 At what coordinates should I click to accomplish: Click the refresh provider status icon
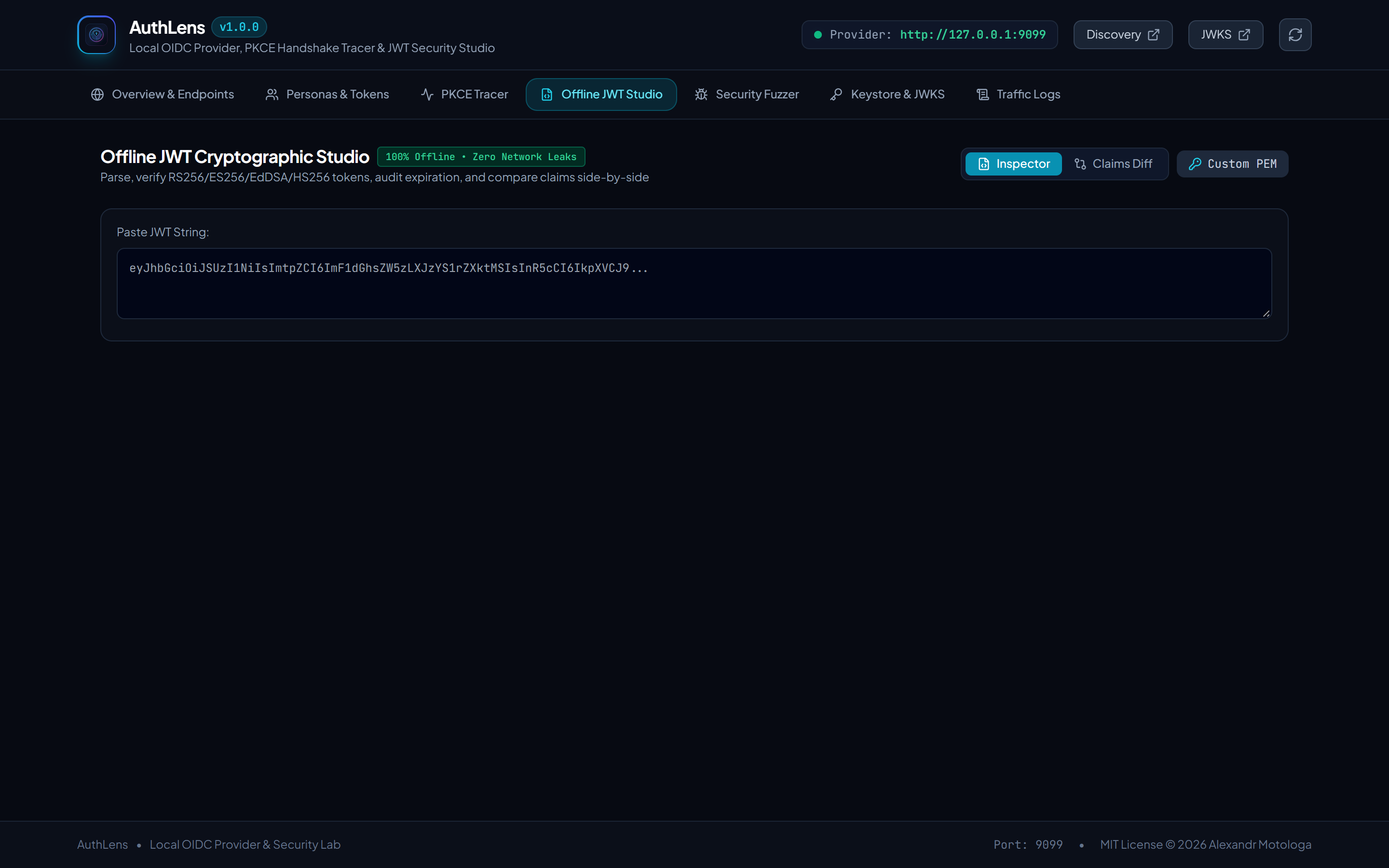1295,34
